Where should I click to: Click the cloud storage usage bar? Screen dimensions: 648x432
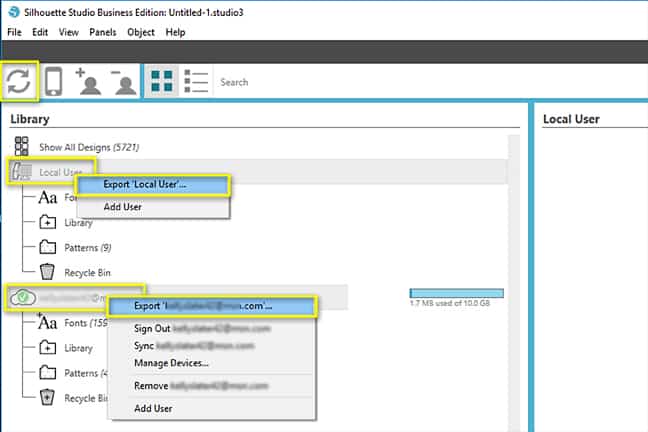456,293
